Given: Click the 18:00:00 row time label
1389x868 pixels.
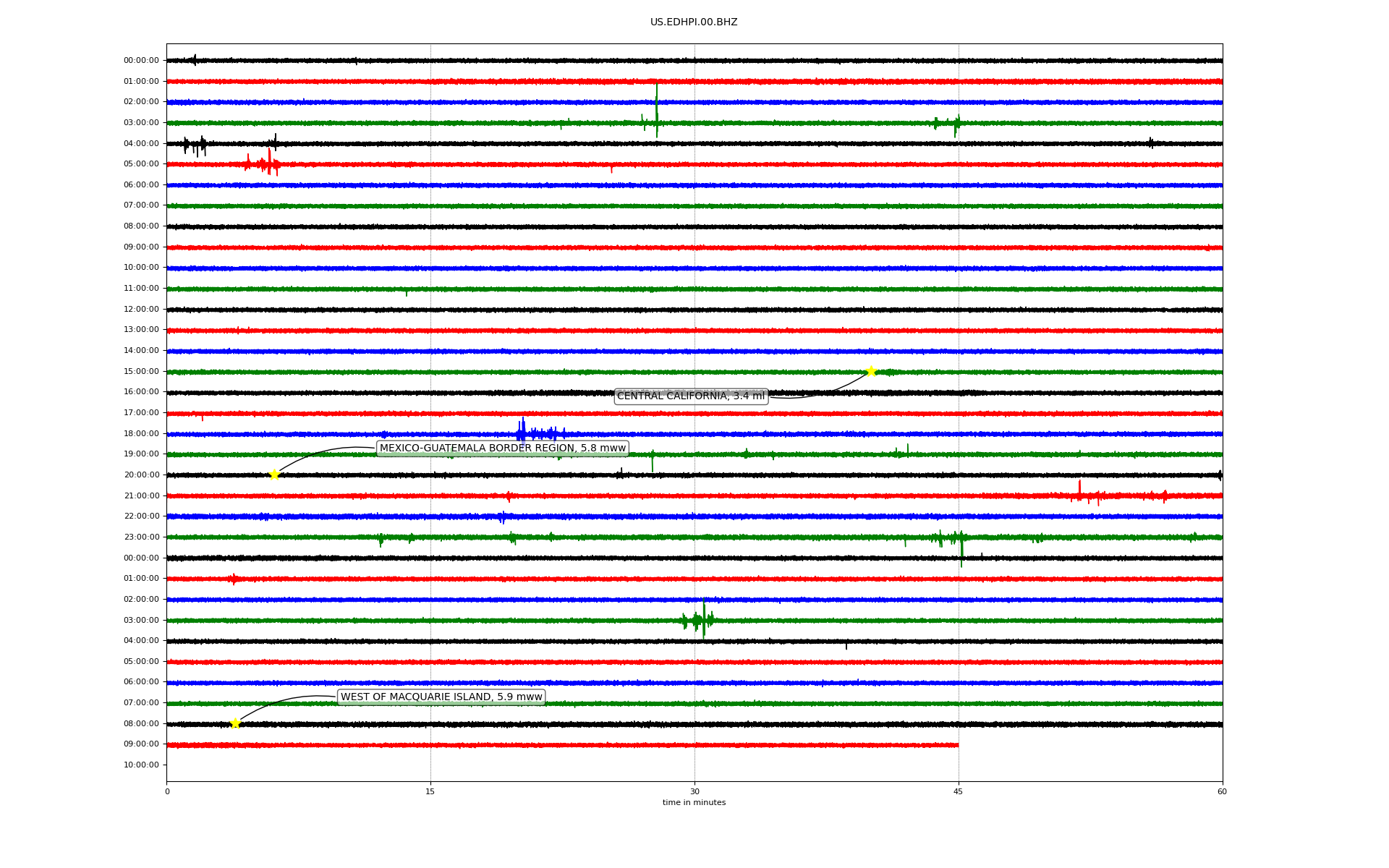Looking at the screenshot, I should [x=141, y=434].
